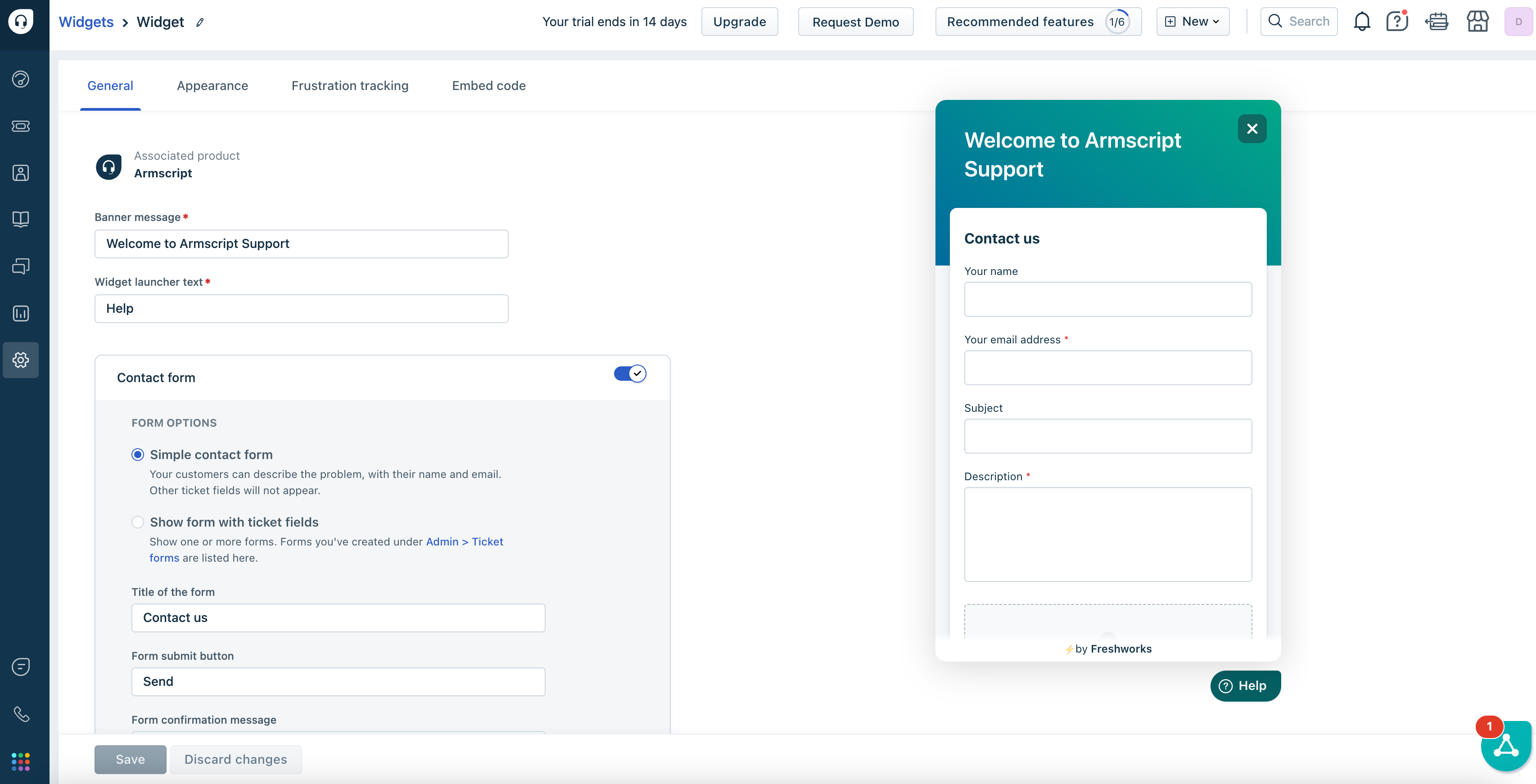Select the Simple contact form radio button
The width and height of the screenshot is (1536, 784).
click(x=137, y=454)
